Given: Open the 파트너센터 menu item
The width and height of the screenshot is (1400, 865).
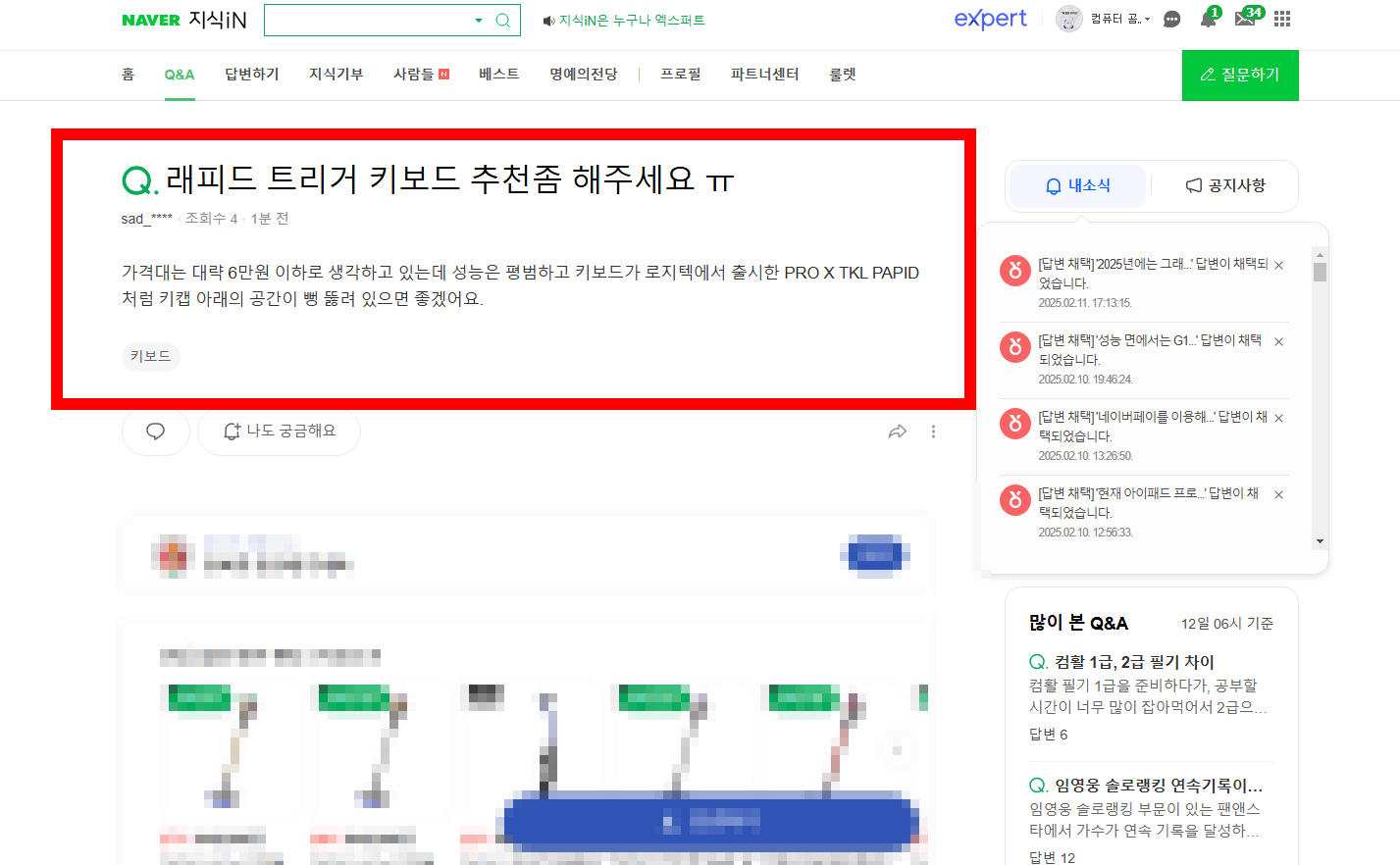Looking at the screenshot, I should coord(765,75).
